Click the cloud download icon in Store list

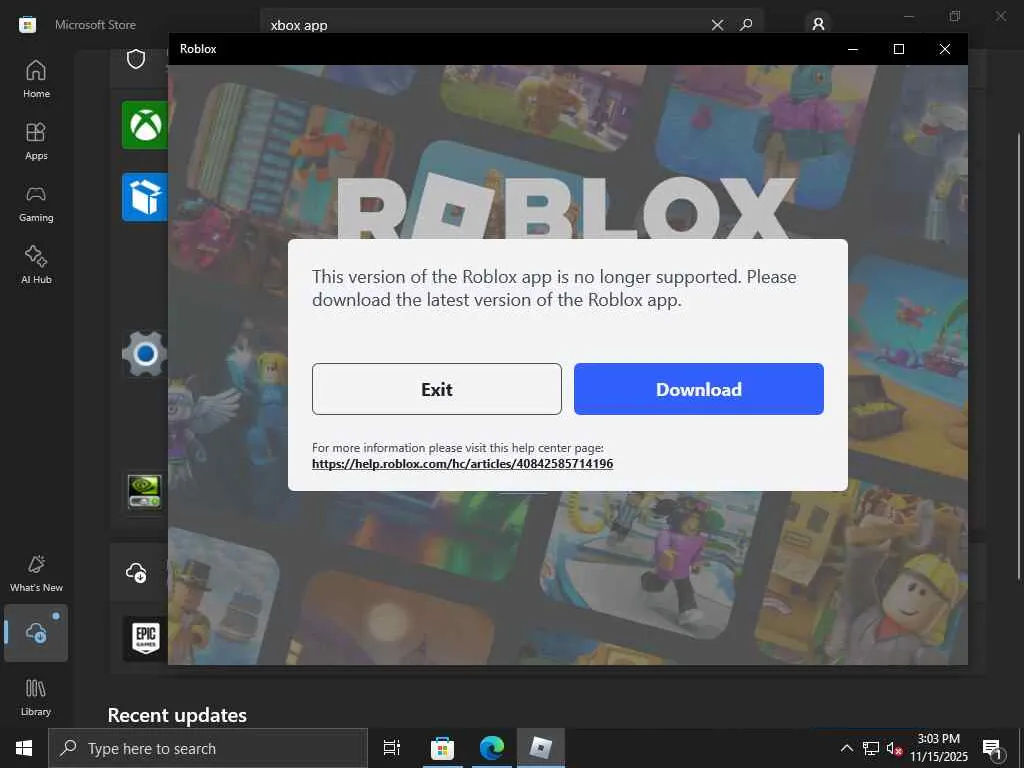coord(136,572)
